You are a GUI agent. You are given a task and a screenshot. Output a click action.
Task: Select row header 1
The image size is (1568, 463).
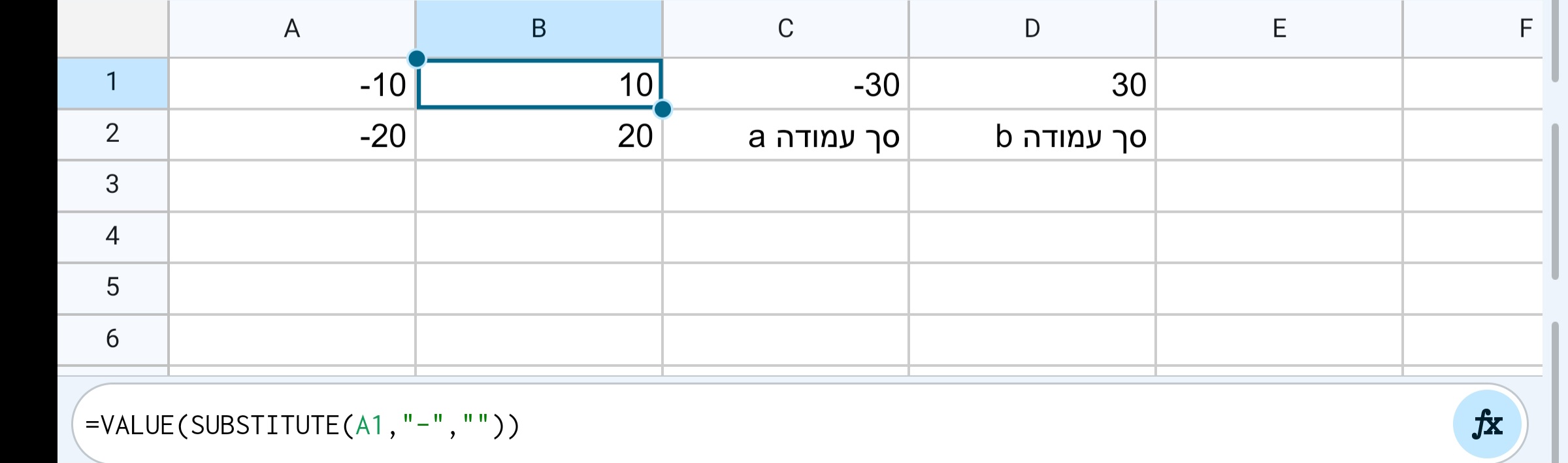coord(112,83)
